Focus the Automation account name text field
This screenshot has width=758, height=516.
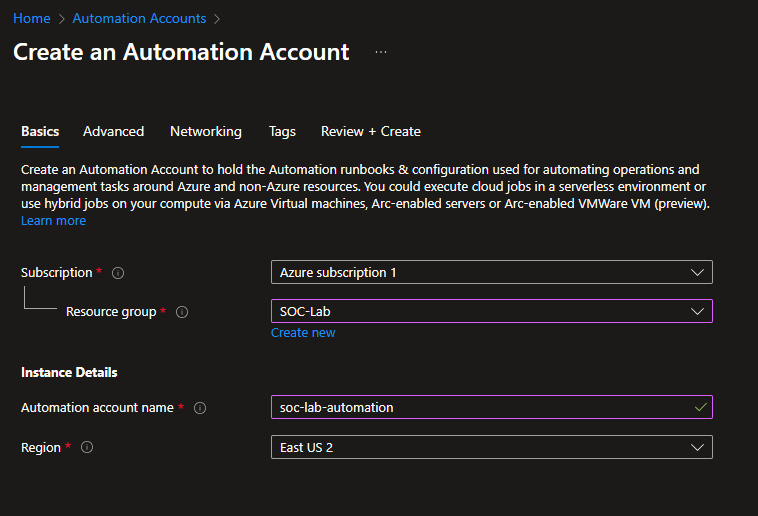pos(480,407)
